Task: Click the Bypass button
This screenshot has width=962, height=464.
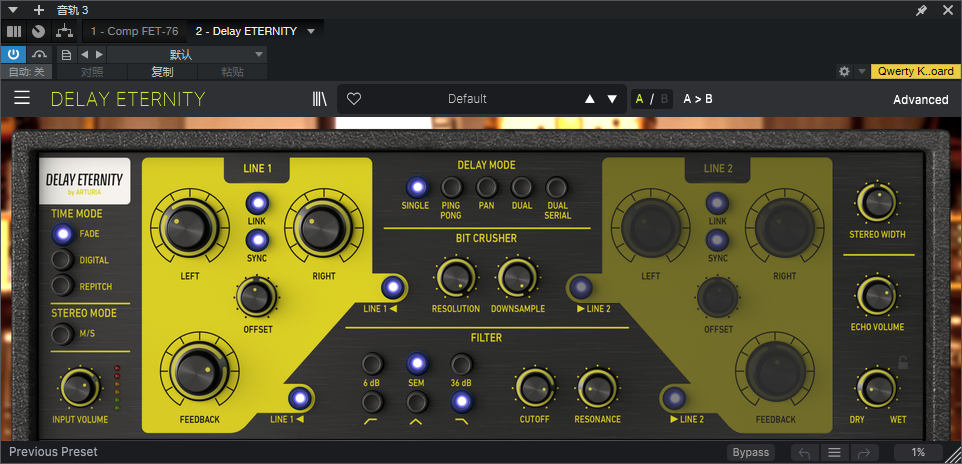Action: pyautogui.click(x=750, y=452)
